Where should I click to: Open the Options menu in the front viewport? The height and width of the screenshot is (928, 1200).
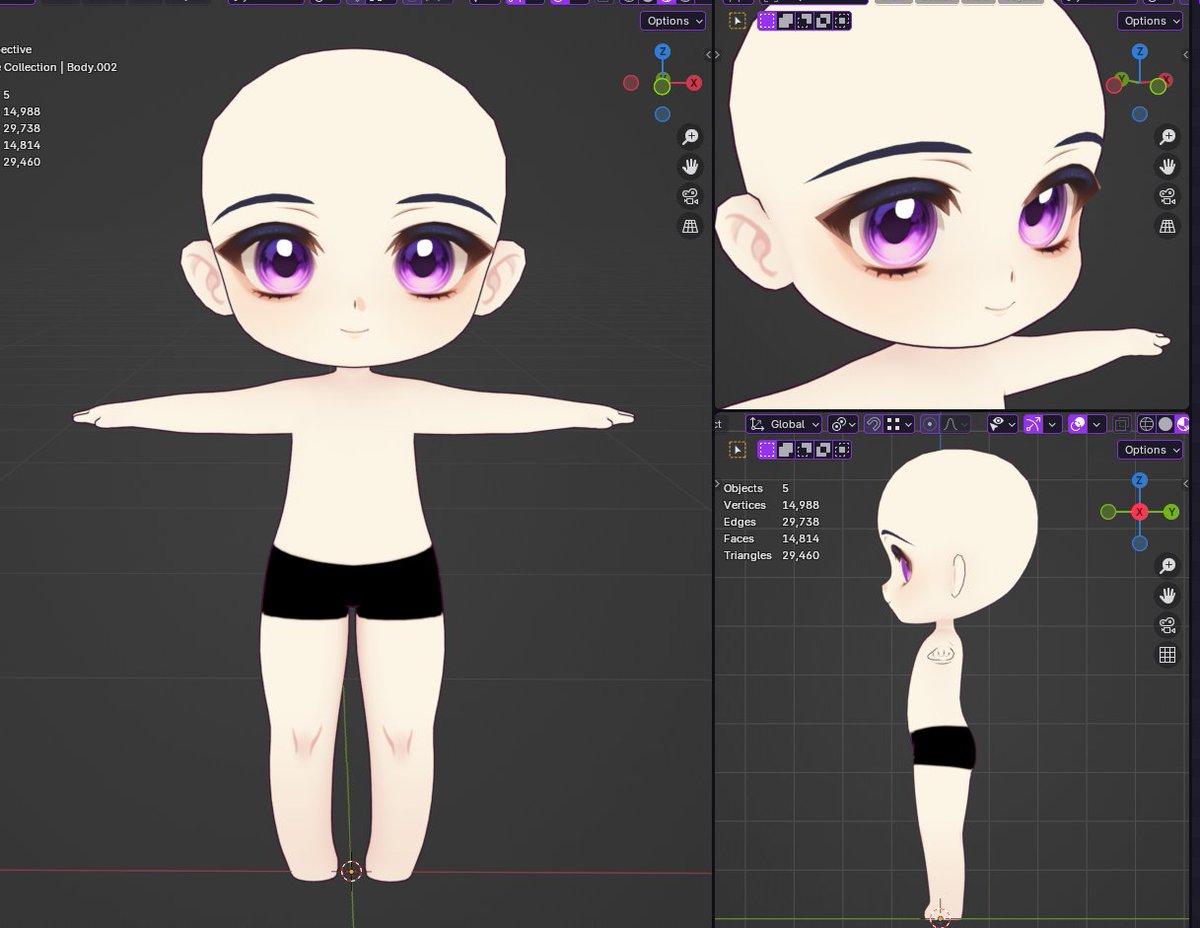(672, 20)
